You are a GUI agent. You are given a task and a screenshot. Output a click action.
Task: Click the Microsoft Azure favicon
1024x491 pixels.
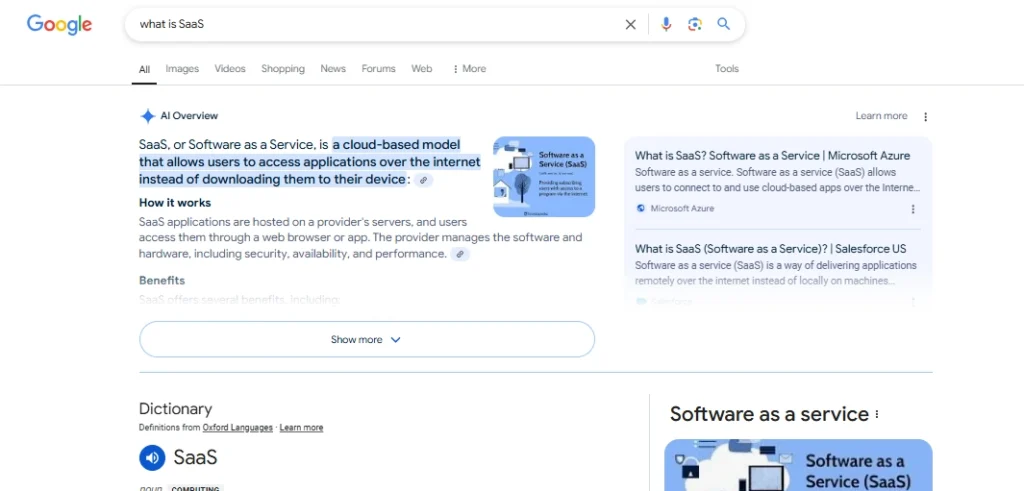click(x=640, y=208)
